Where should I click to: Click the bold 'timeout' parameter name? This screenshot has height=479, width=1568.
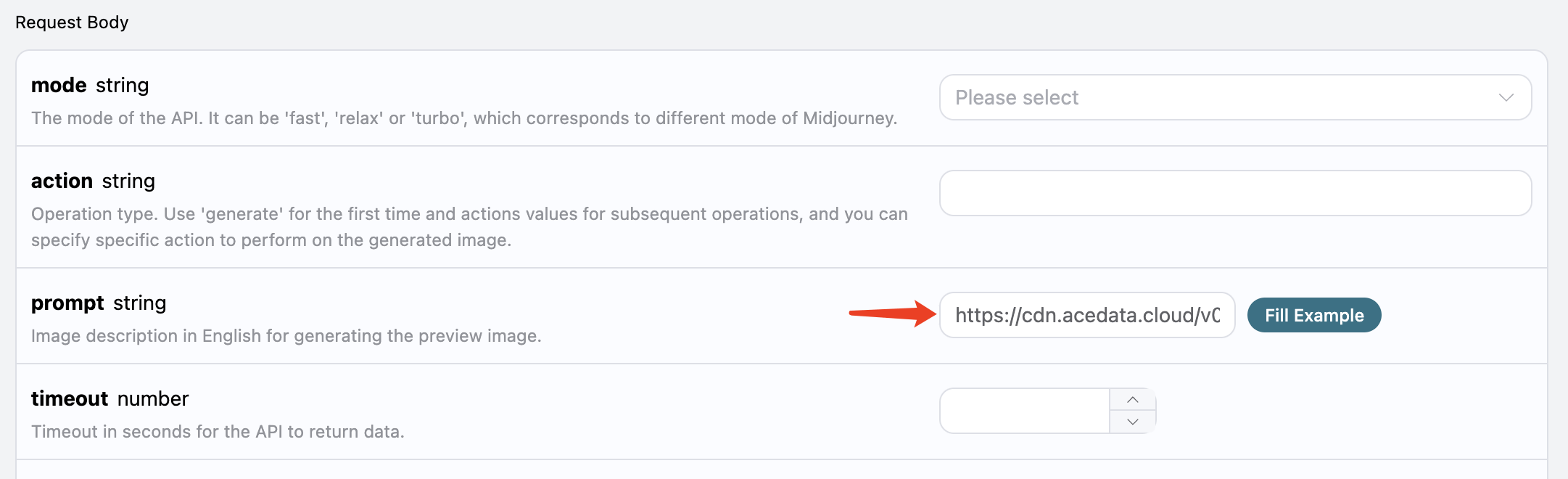(70, 398)
